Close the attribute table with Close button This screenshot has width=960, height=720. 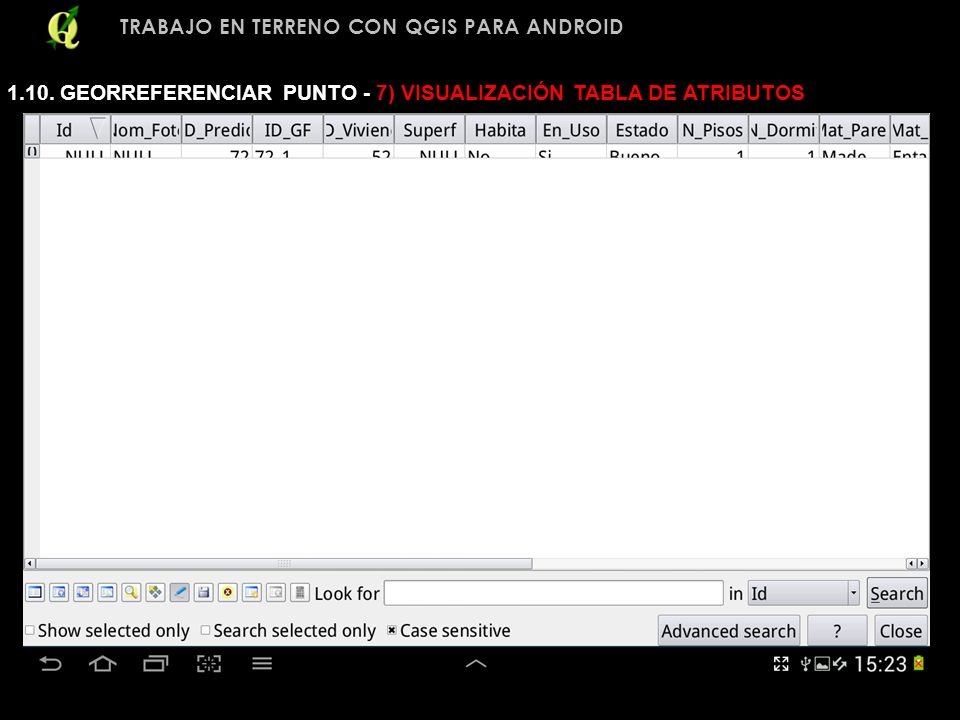point(901,631)
